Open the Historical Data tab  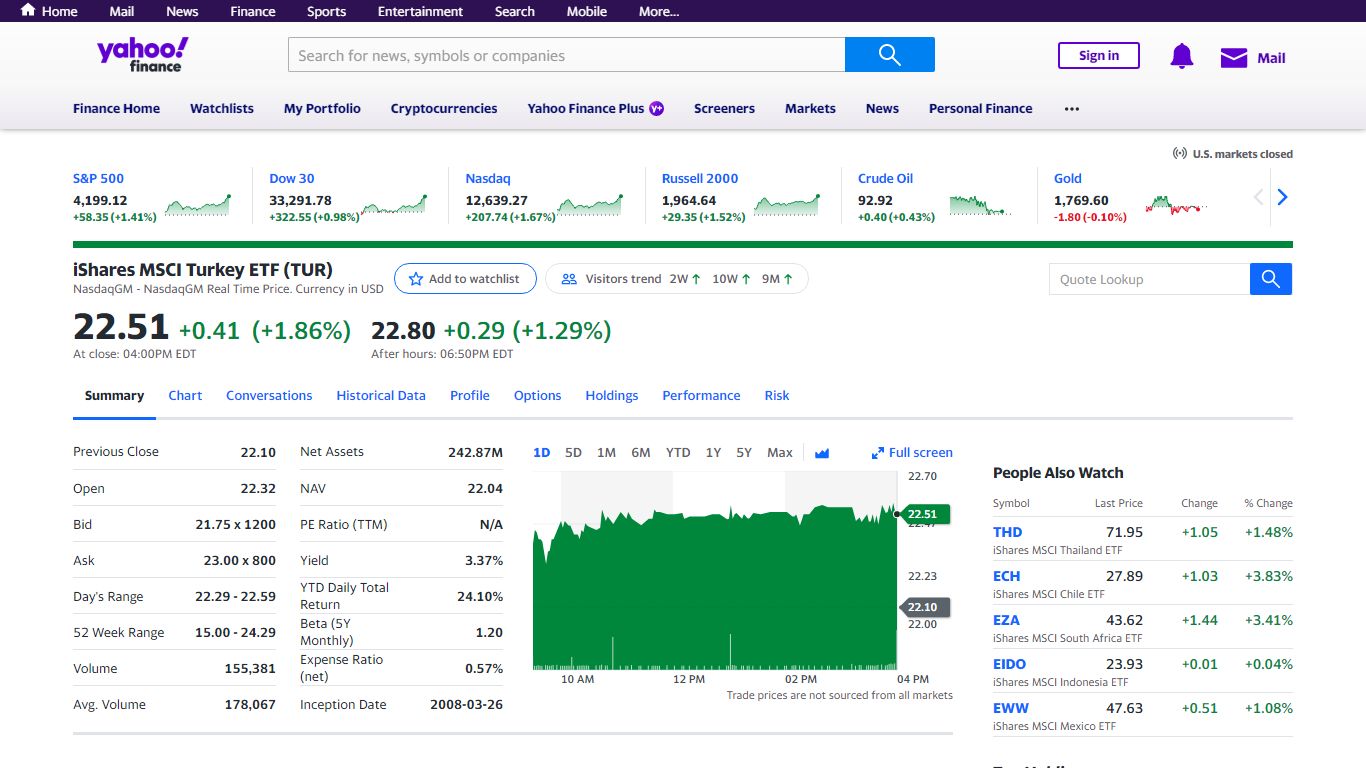381,396
